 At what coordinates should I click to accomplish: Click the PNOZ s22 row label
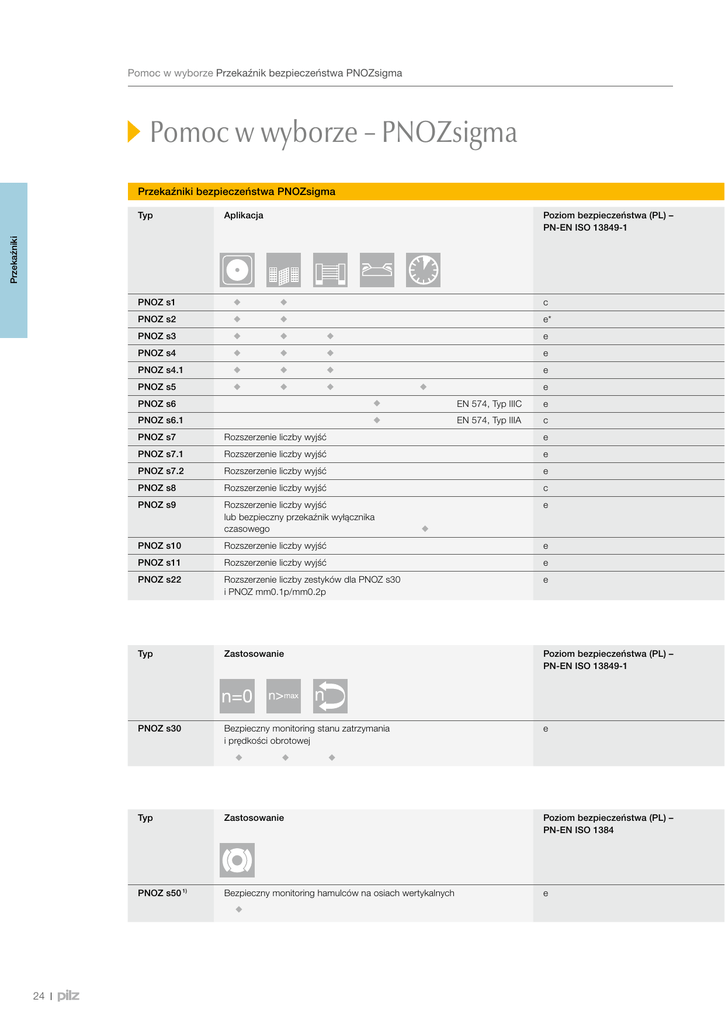[x=159, y=579]
